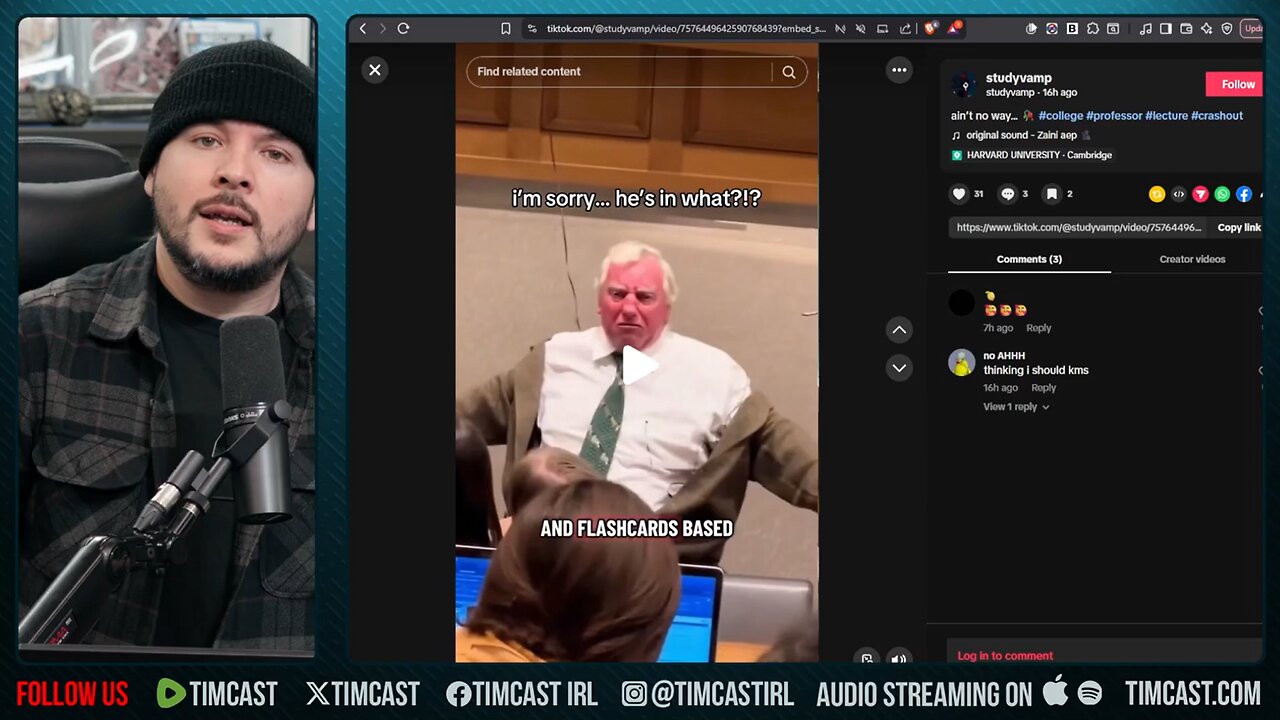This screenshot has height=720, width=1280.
Task: Click the browser Update button
Action: [x=1252, y=29]
